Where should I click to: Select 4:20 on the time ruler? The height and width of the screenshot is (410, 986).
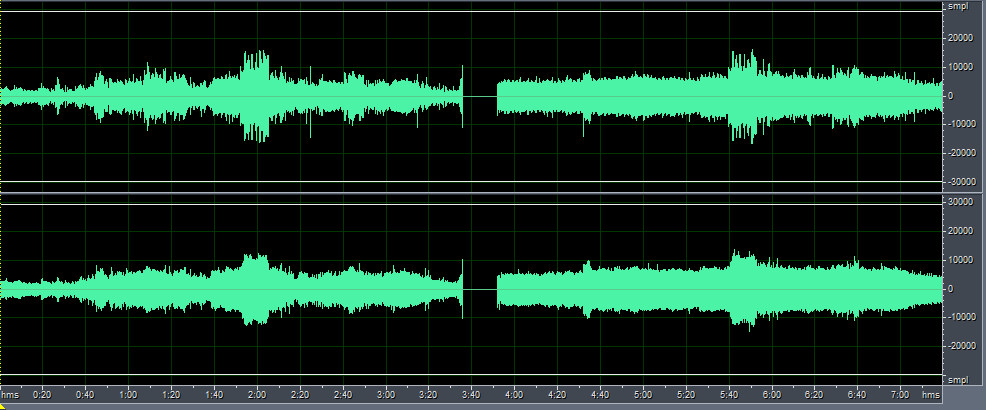[557, 395]
